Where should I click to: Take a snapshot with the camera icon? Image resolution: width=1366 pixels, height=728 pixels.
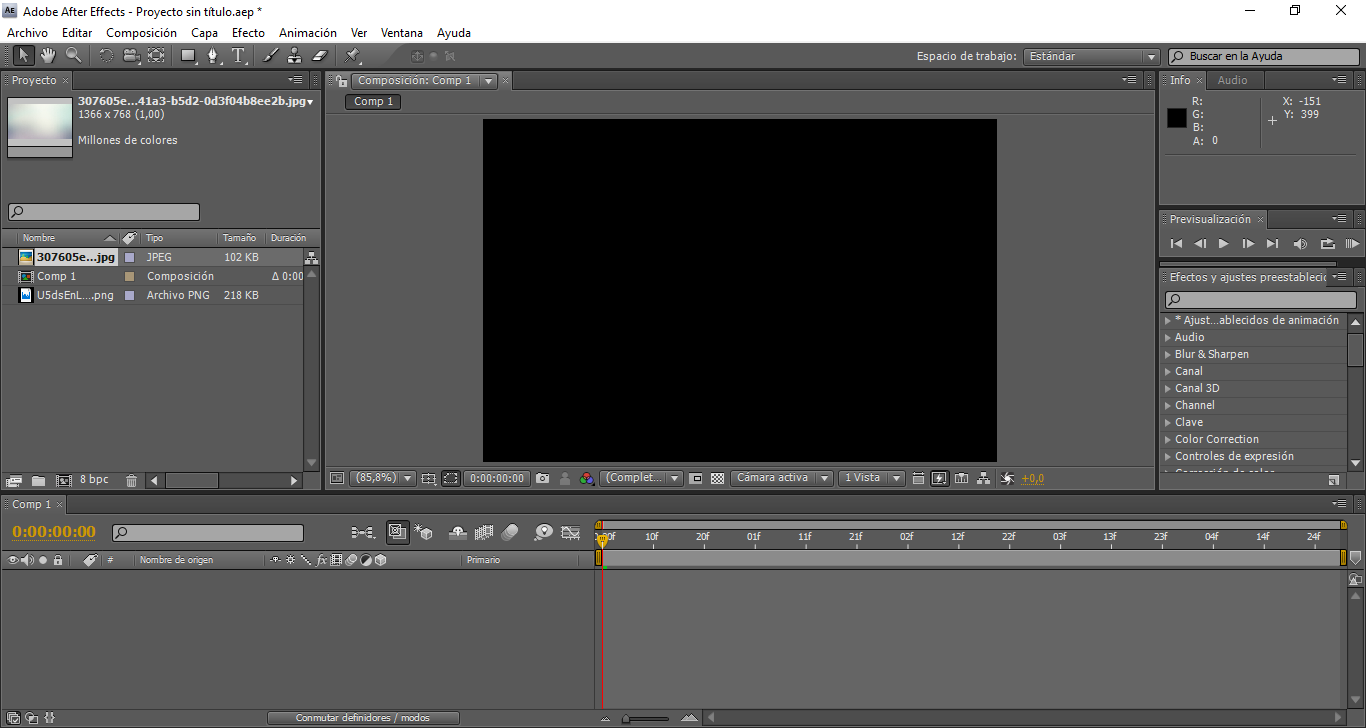[542, 479]
